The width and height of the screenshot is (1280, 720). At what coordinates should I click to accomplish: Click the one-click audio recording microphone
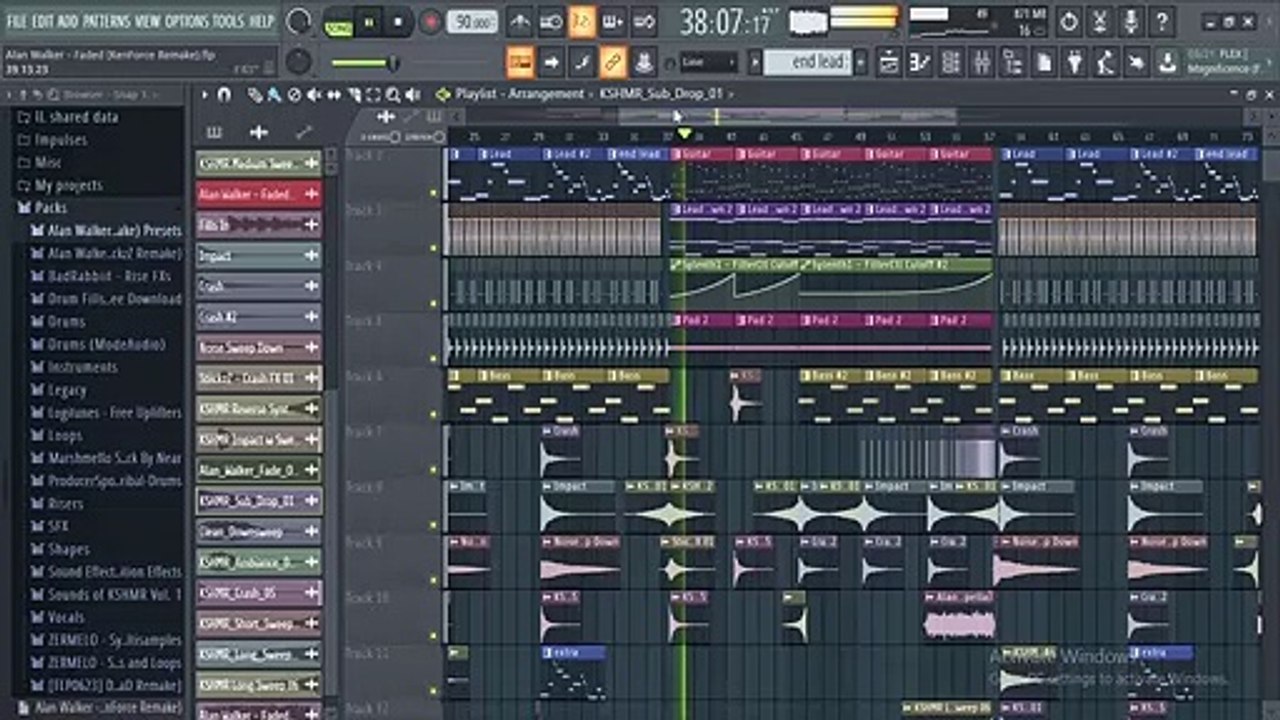tap(1131, 21)
